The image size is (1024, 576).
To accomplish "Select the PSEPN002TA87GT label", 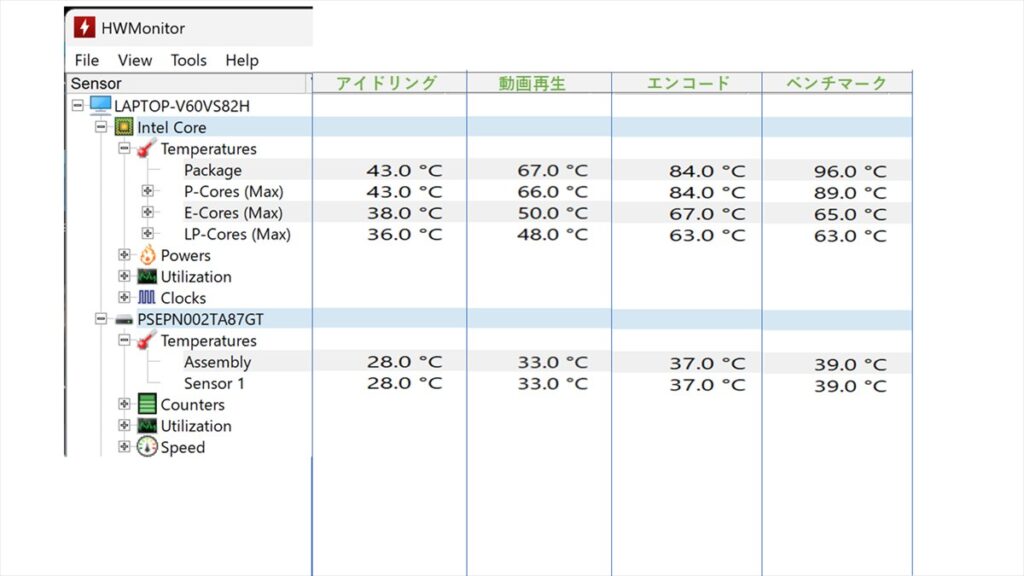I will click(200, 319).
